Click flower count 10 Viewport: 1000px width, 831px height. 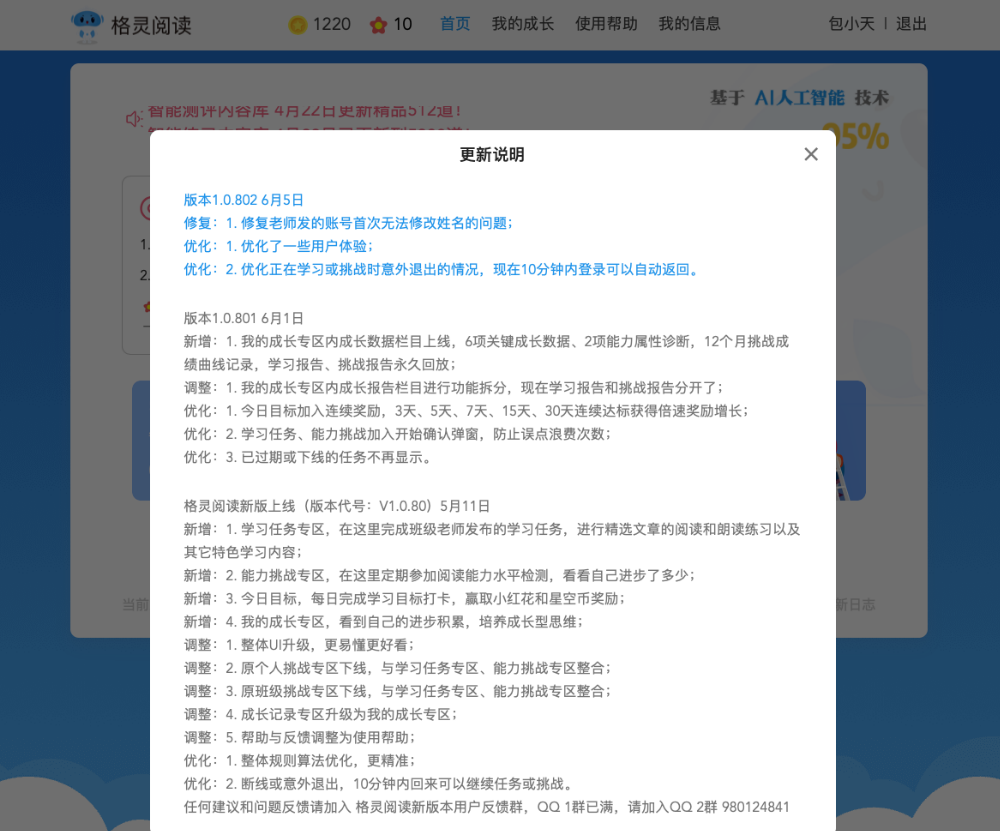coord(402,24)
